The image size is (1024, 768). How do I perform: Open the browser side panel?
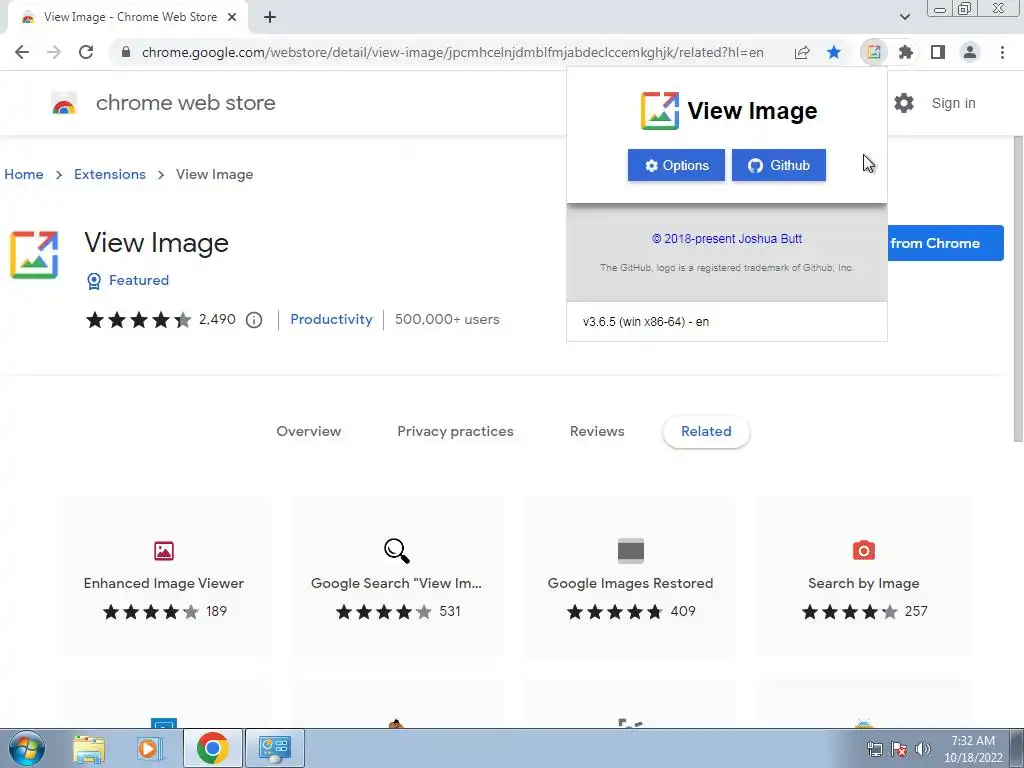pos(938,52)
